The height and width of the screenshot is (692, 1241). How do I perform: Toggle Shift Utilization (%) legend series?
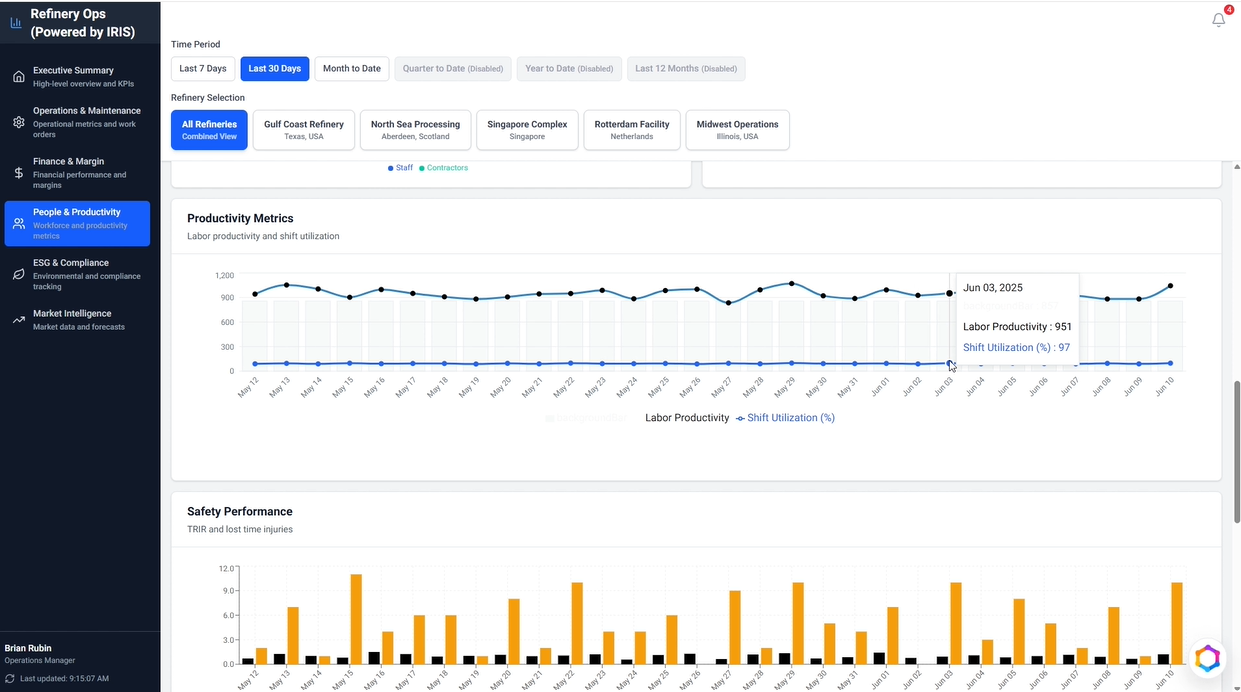click(x=785, y=418)
